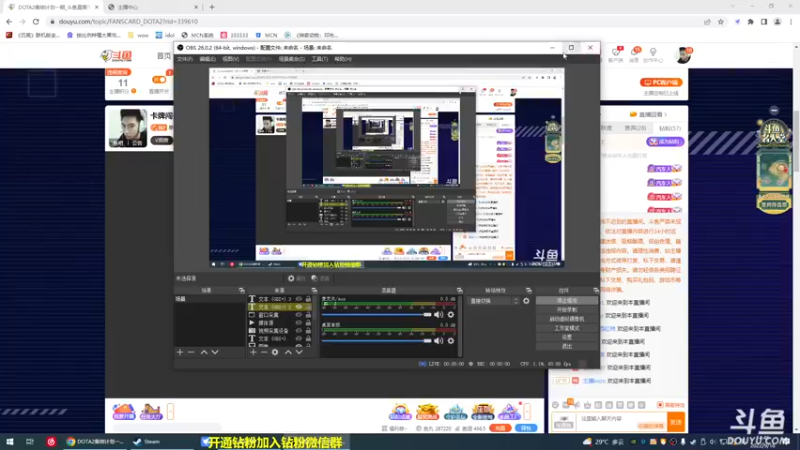Mute the 桌面音频 speaker icon

438,341
